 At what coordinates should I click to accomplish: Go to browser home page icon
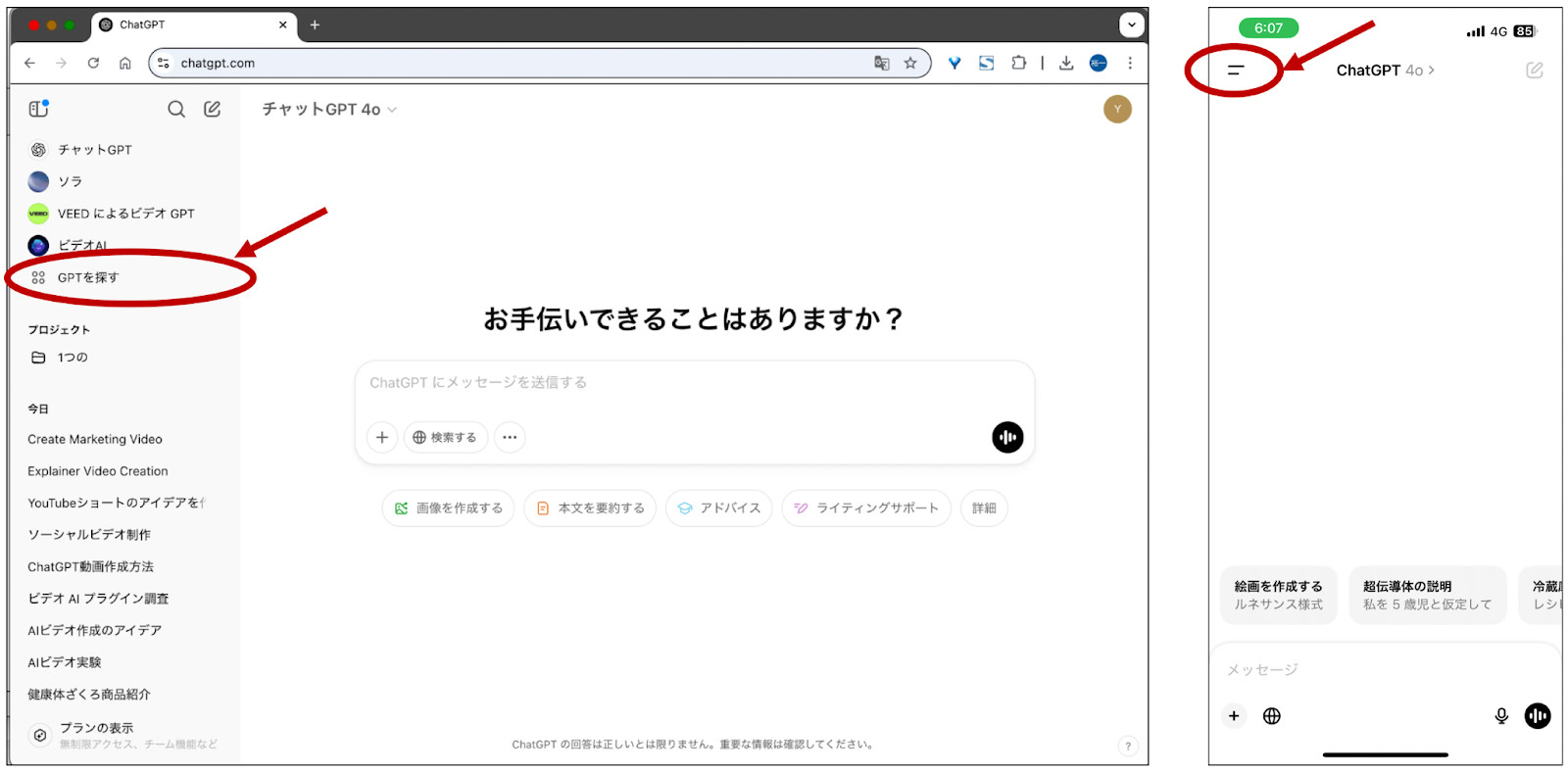pos(124,63)
